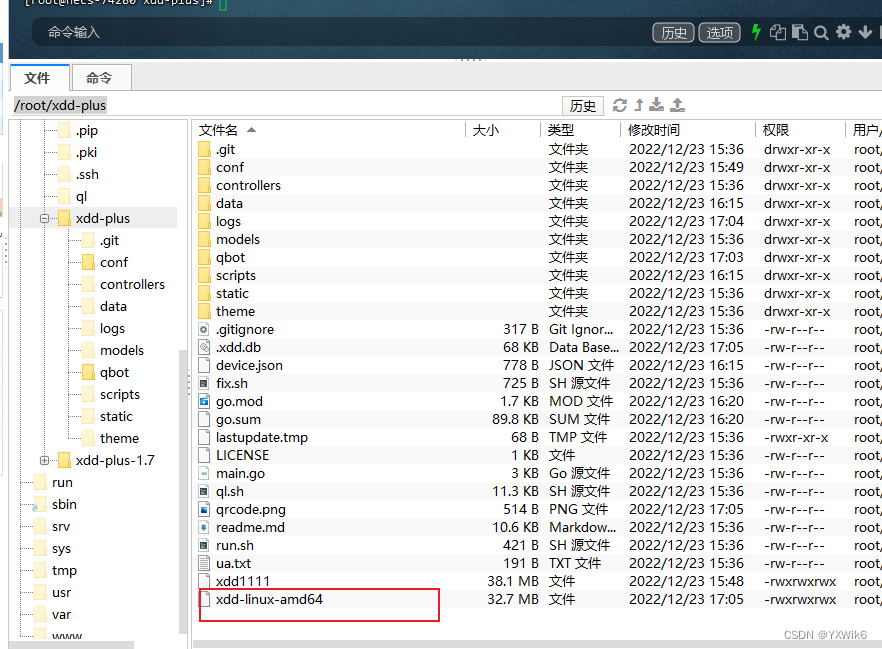Select the device.json file
Screen dimensions: 882x649
[x=249, y=366]
